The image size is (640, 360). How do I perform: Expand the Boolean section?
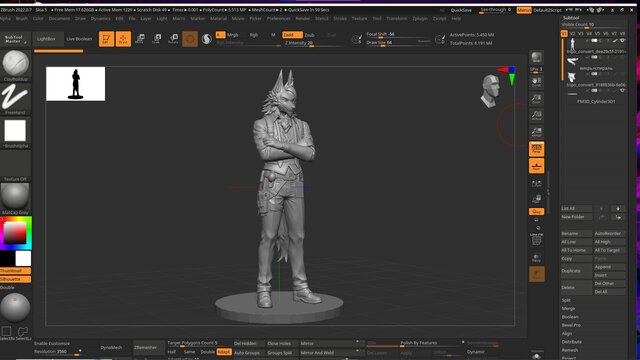coord(570,317)
